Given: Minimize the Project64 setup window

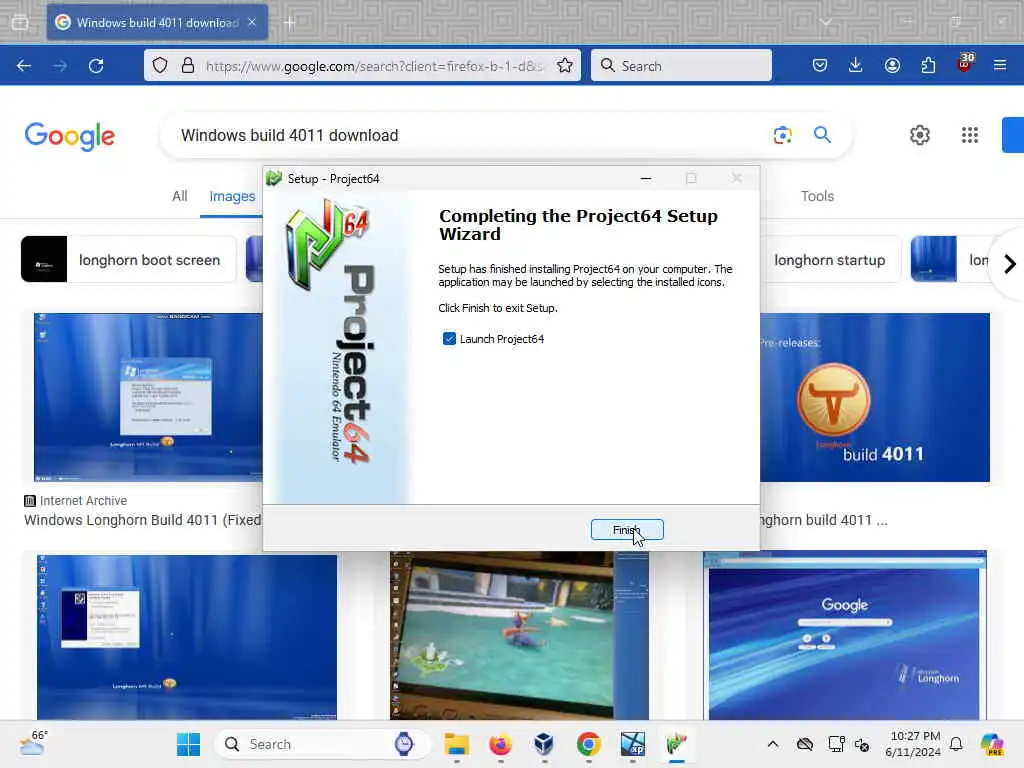Looking at the screenshot, I should 646,178.
